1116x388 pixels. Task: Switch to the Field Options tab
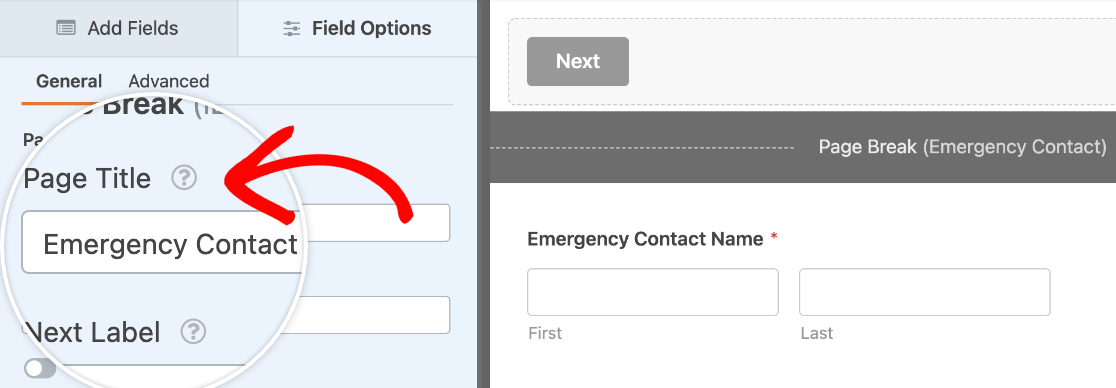(357, 28)
